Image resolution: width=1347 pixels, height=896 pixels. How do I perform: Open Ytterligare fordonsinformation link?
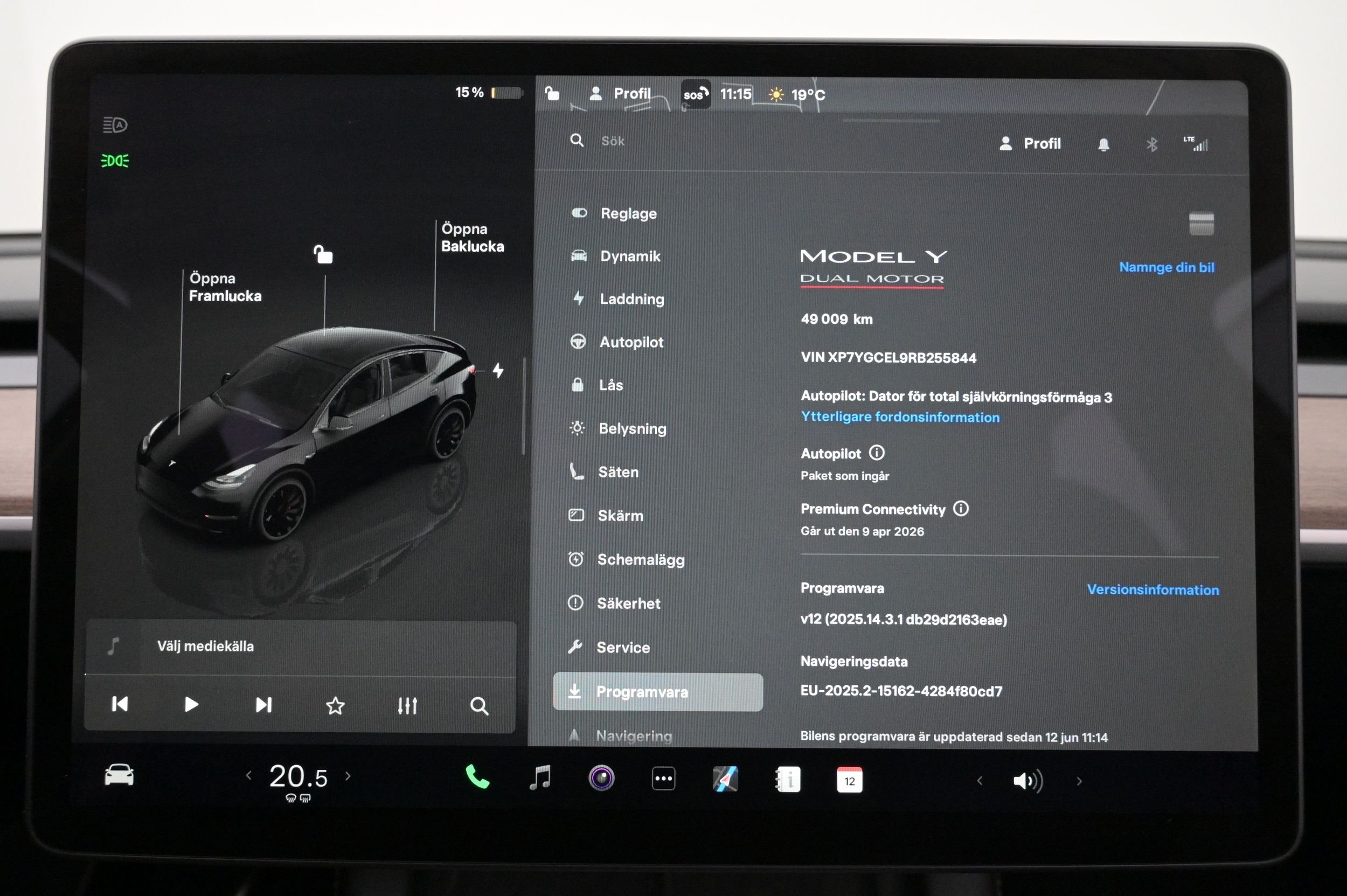(900, 416)
